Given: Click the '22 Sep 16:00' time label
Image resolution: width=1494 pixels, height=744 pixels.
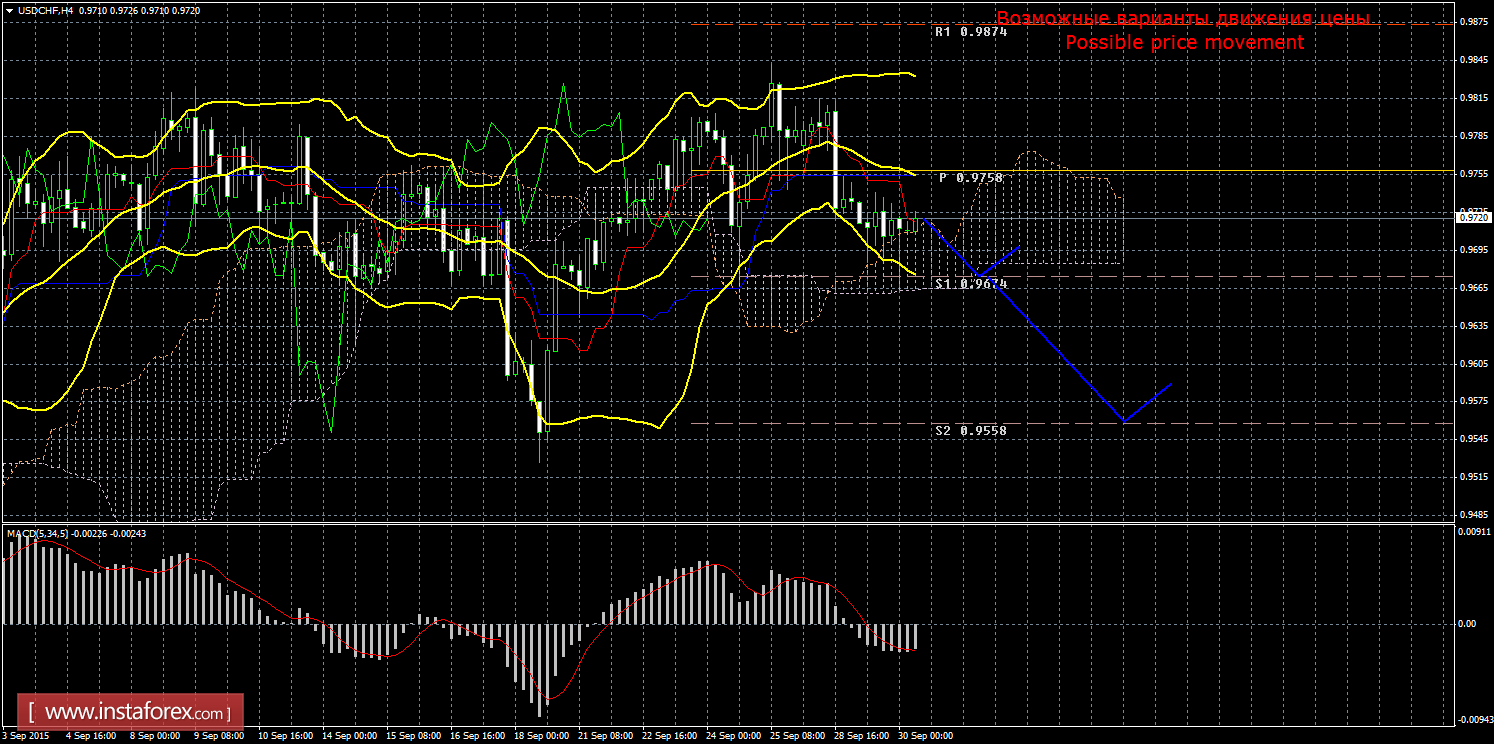Looking at the screenshot, I should pyautogui.click(x=668, y=735).
